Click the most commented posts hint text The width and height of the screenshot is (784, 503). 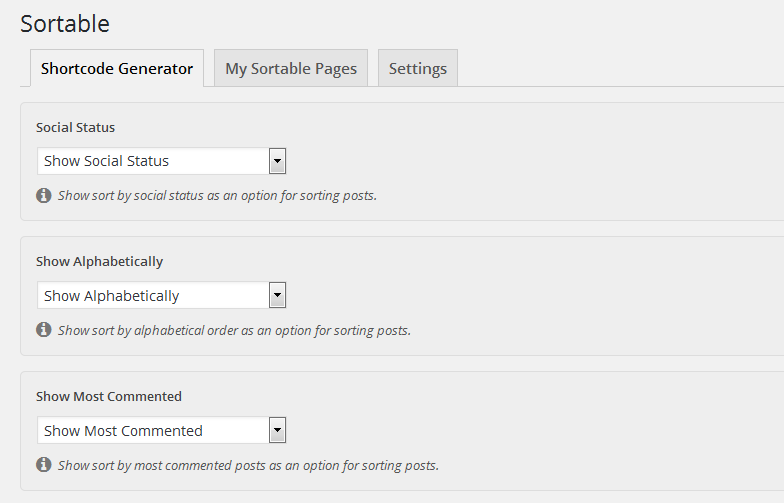point(248,465)
